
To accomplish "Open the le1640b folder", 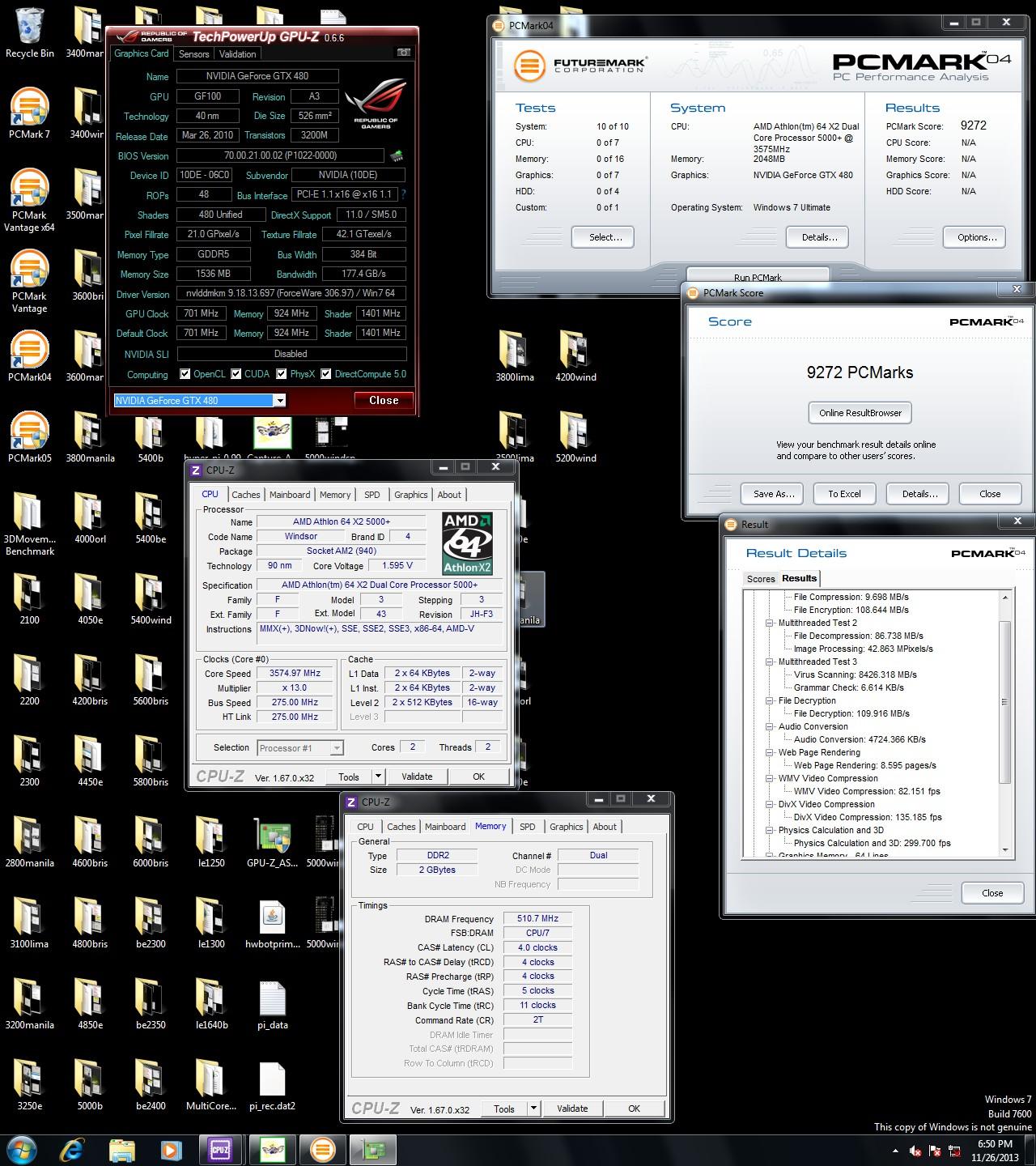I will (x=211, y=1004).
